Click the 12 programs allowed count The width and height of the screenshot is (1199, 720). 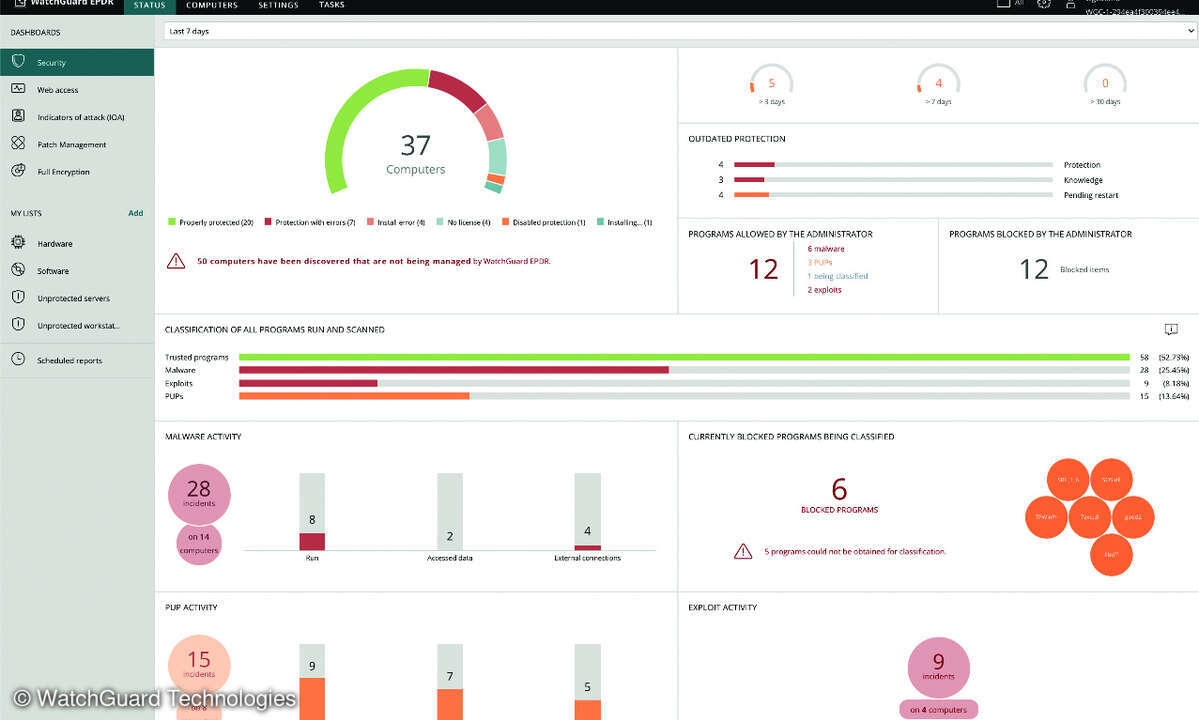tap(763, 269)
